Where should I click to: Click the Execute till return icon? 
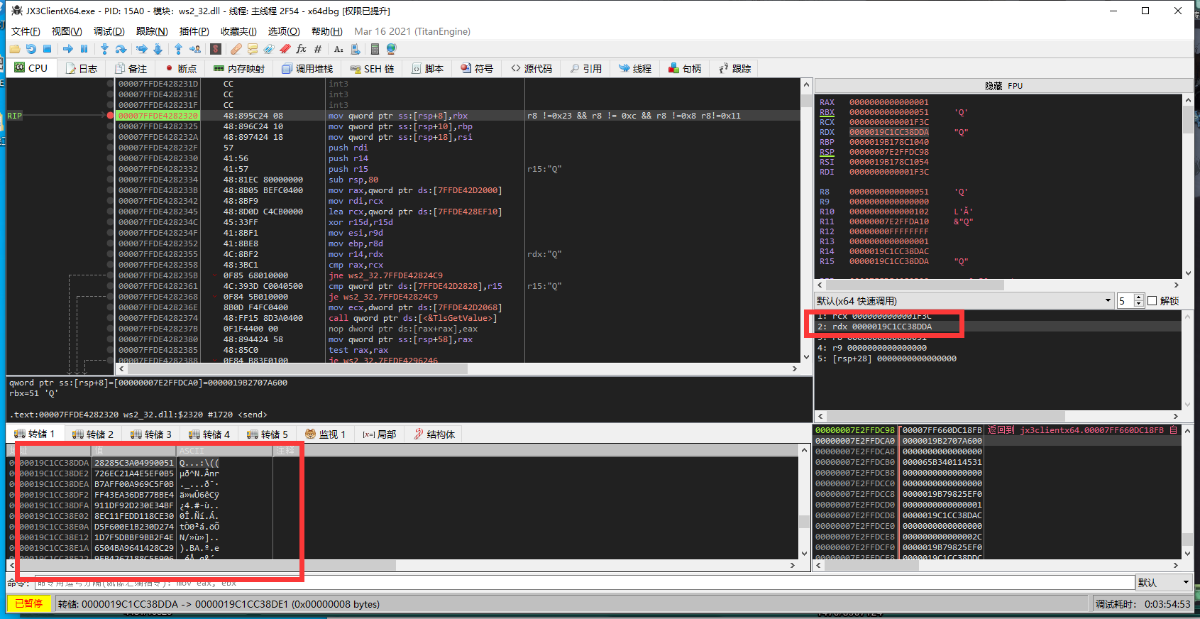pos(178,48)
